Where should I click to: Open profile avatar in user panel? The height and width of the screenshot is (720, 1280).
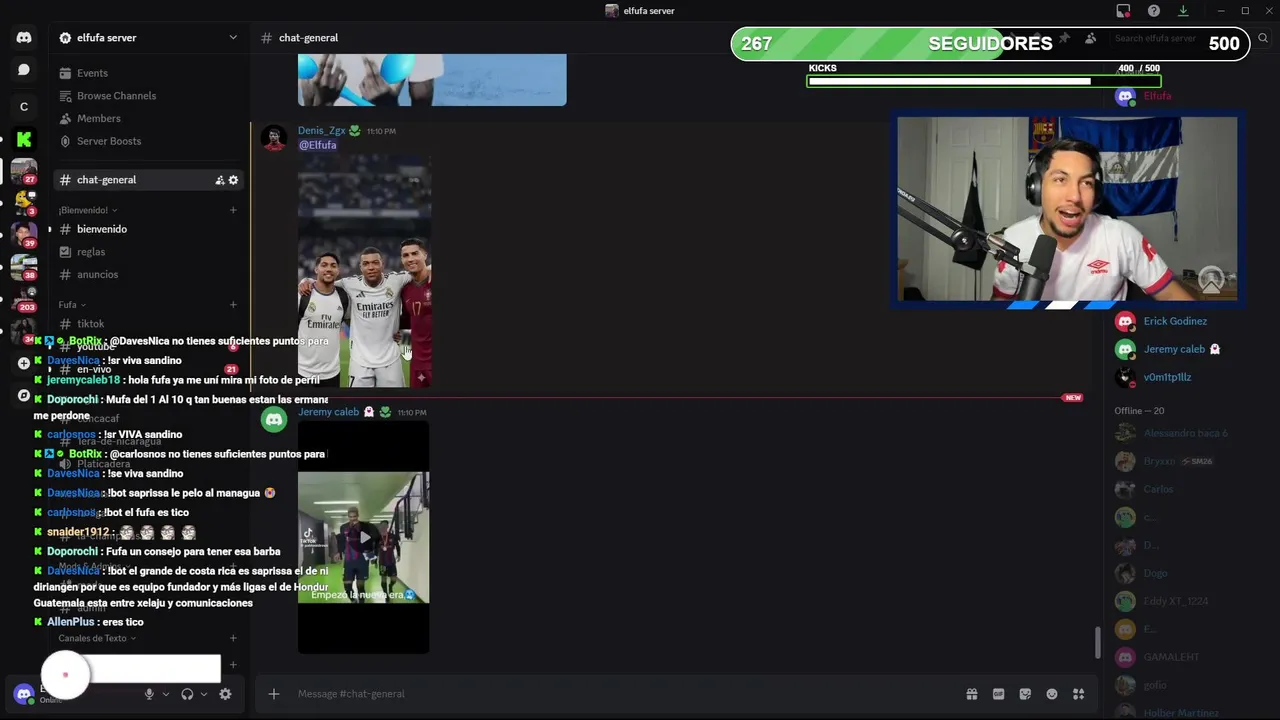(24, 694)
